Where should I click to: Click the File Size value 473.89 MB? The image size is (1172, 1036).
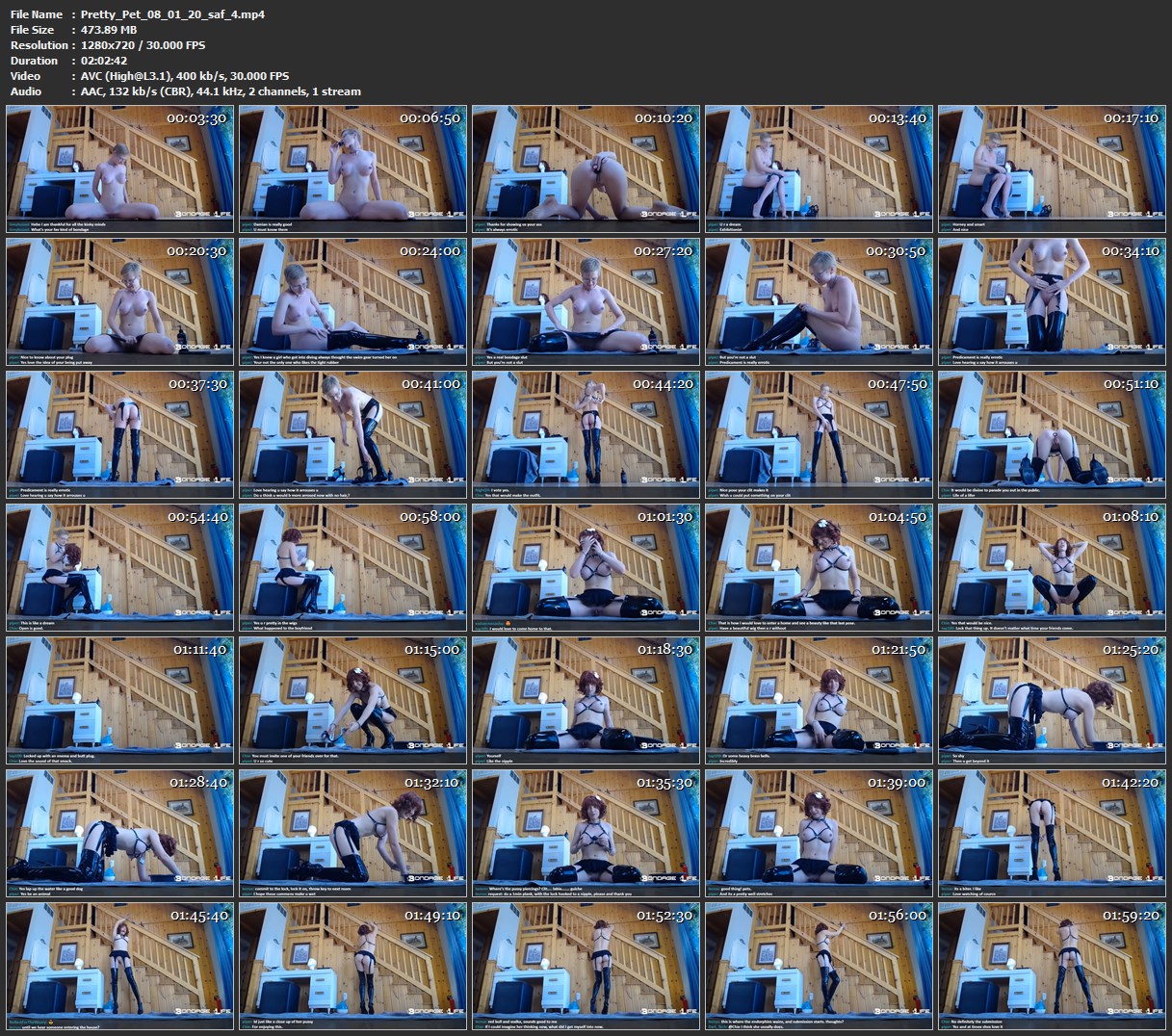(109, 30)
